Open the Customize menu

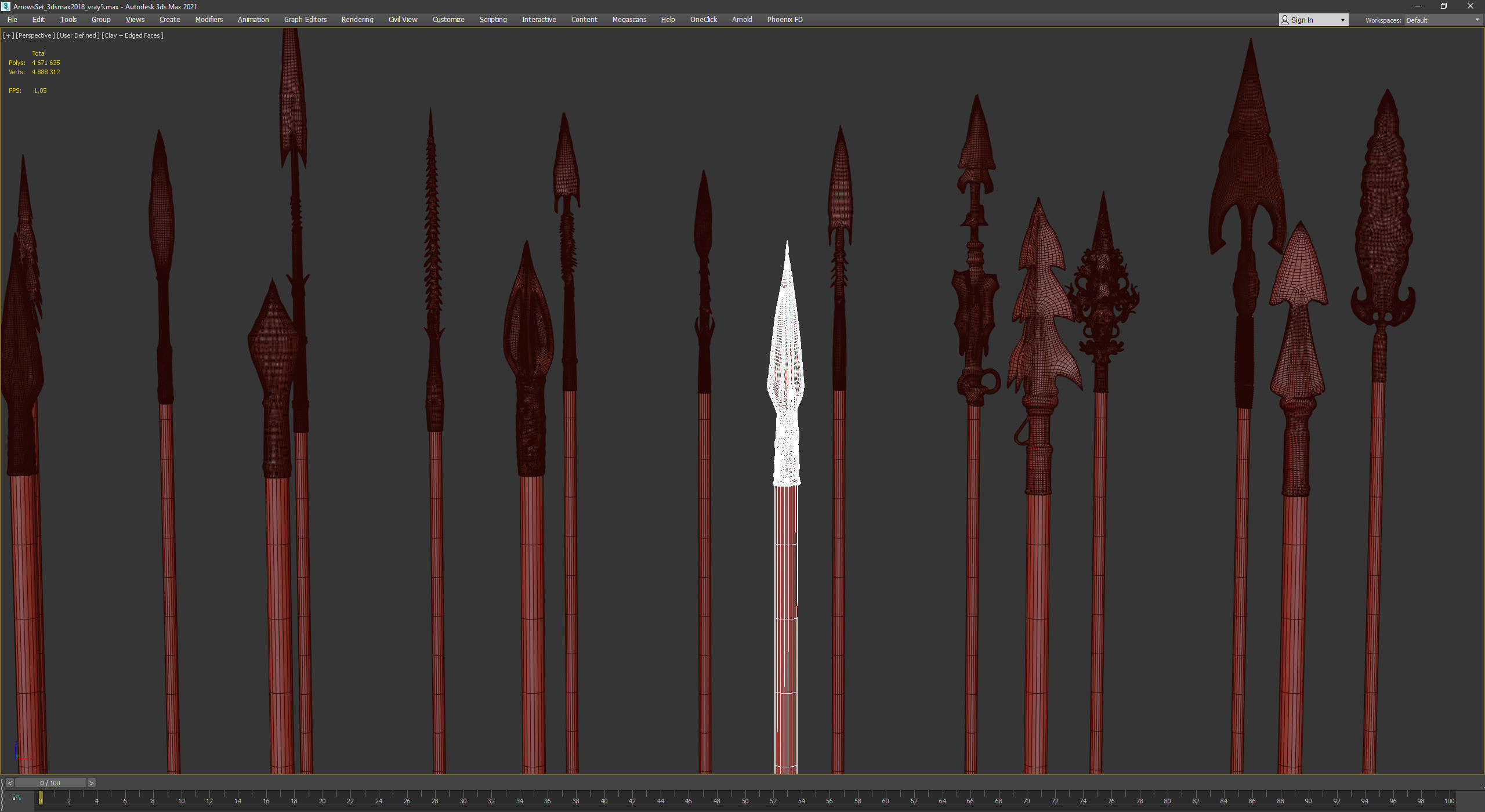(448, 20)
